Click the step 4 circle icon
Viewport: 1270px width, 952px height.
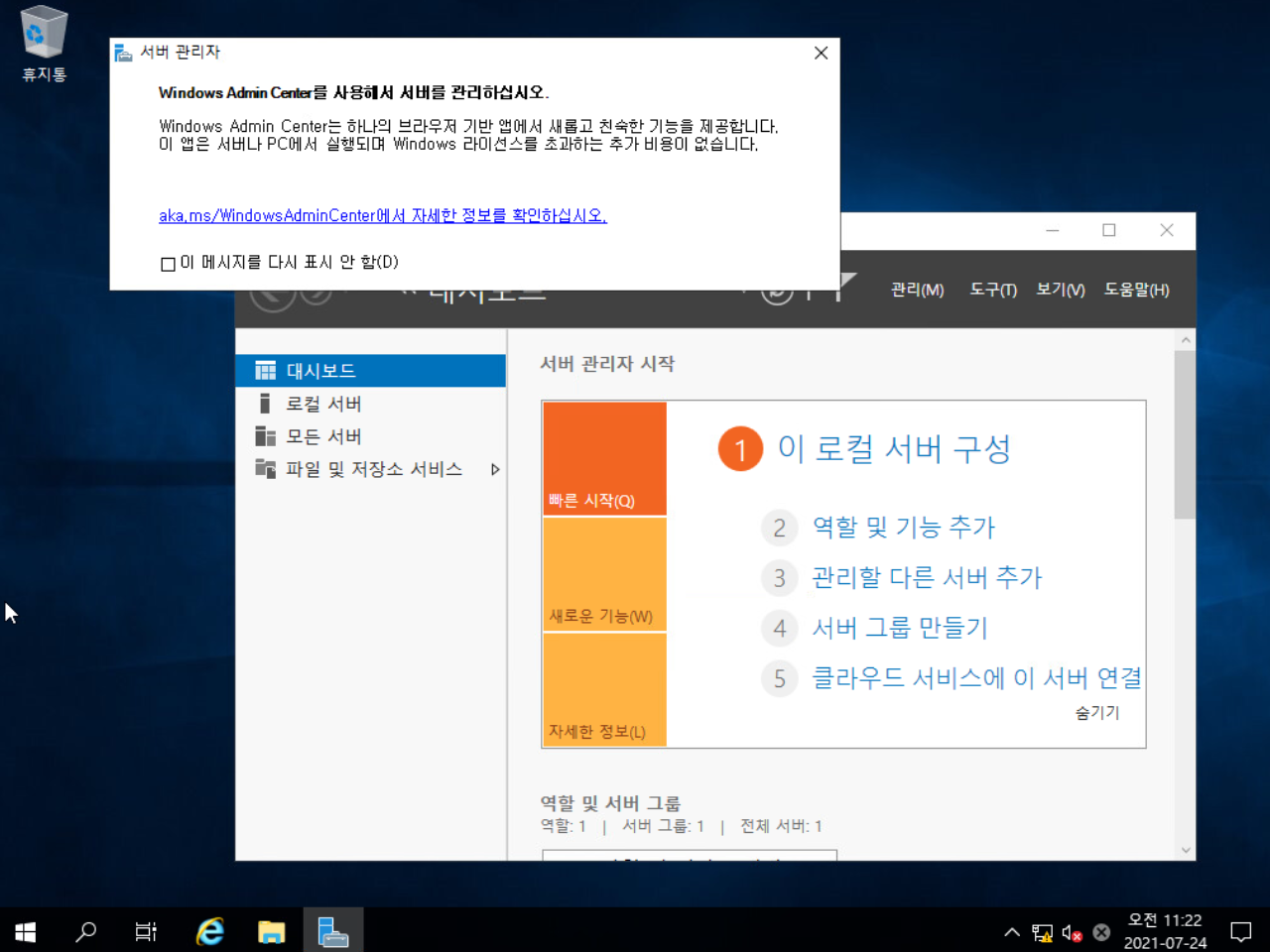pos(780,628)
